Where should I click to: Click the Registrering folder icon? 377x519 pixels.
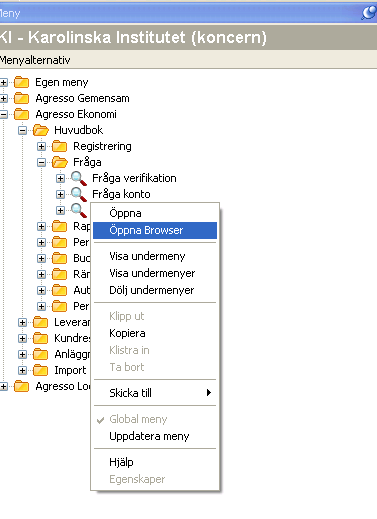(60, 146)
